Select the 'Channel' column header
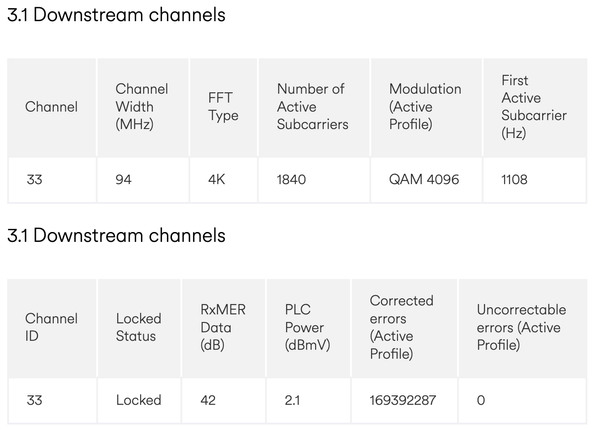Screen dimensions: 599x430 (x=52, y=107)
